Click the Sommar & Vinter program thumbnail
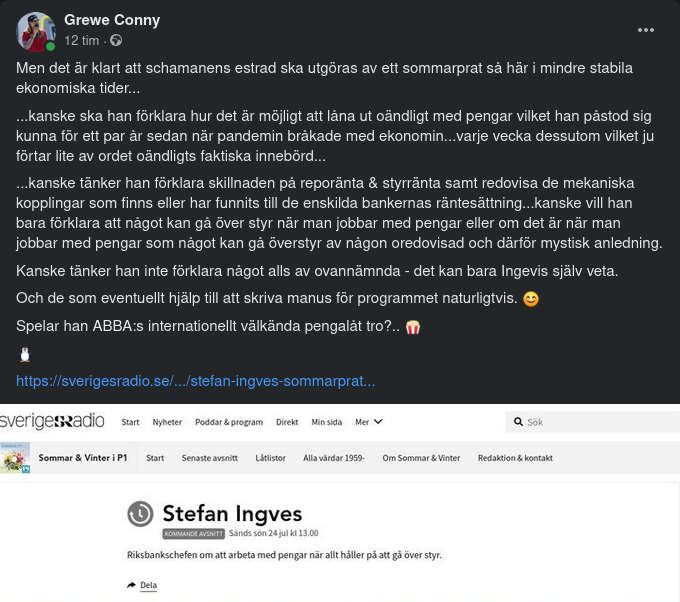 point(15,458)
